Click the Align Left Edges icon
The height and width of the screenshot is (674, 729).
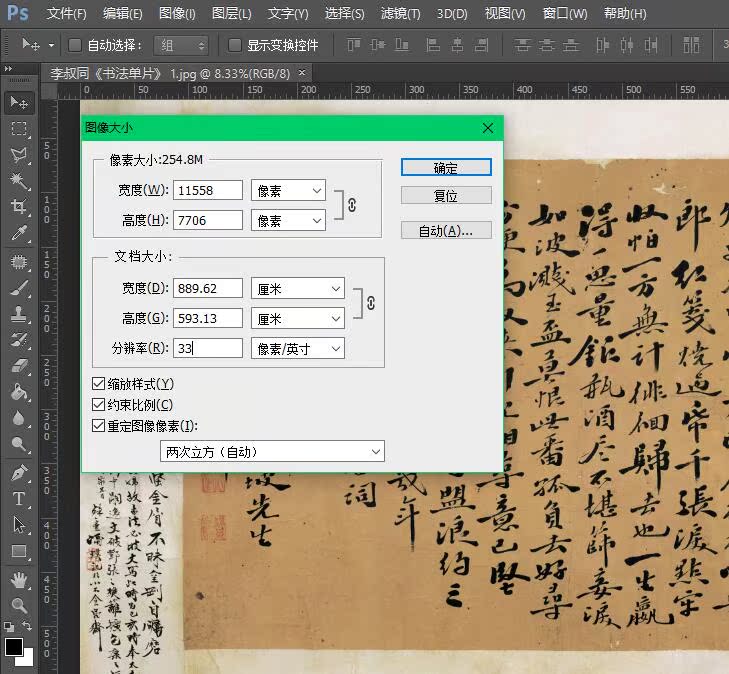click(x=432, y=45)
